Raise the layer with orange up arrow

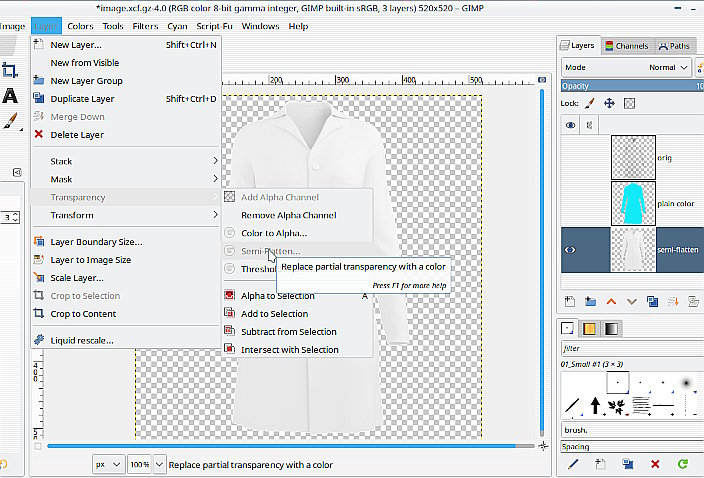[x=611, y=300]
